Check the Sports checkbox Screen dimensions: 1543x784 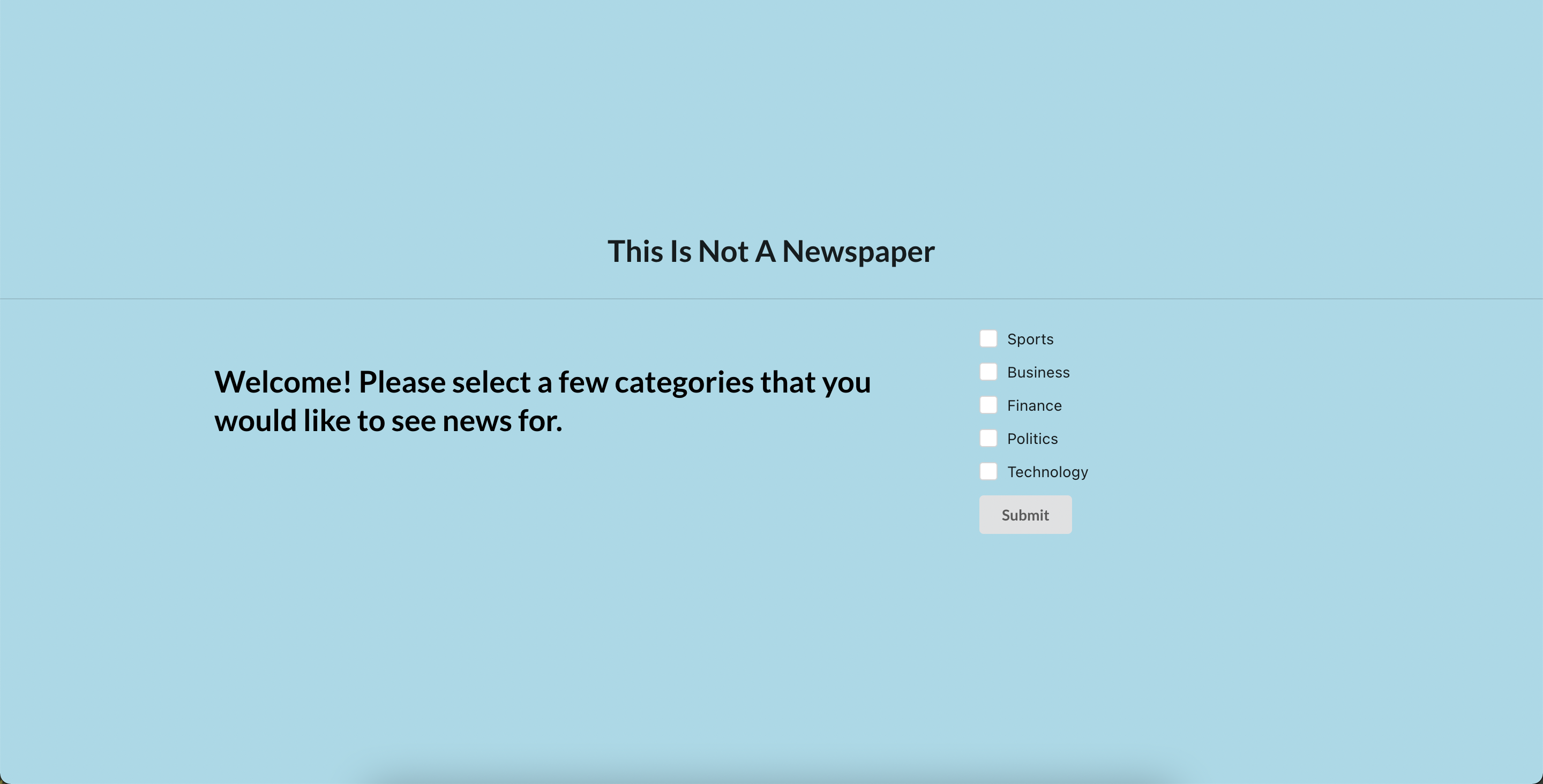point(988,338)
